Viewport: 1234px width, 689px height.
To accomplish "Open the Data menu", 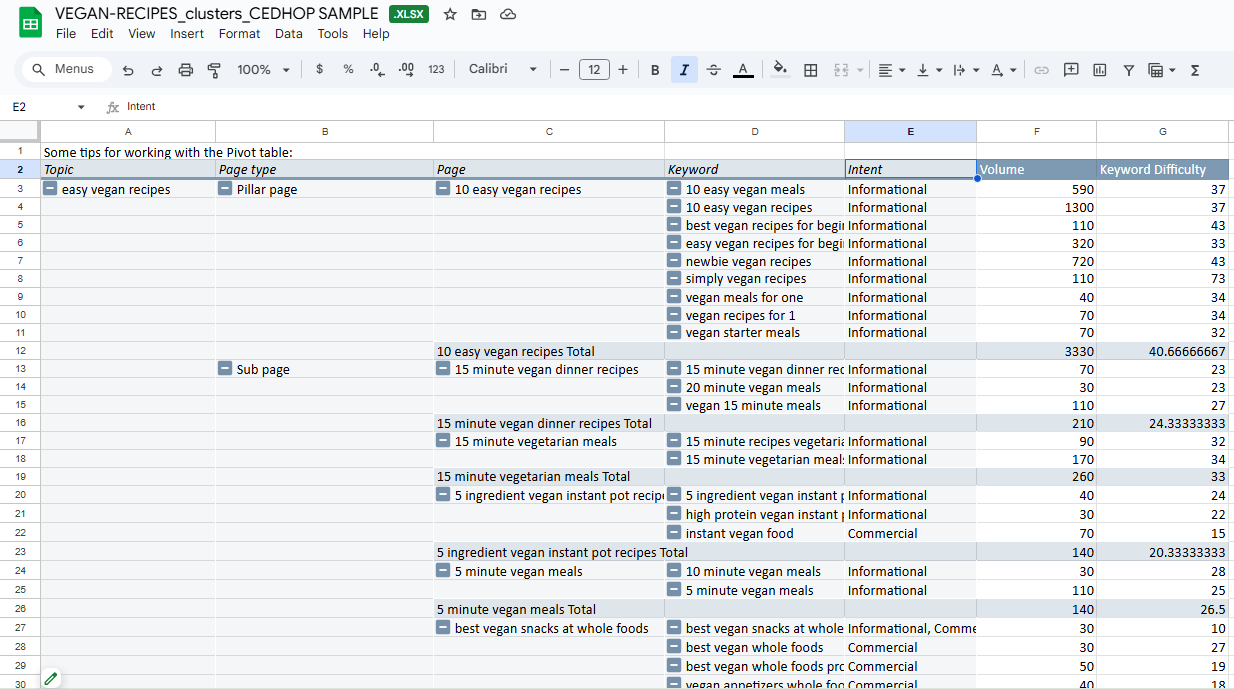I will [x=288, y=34].
